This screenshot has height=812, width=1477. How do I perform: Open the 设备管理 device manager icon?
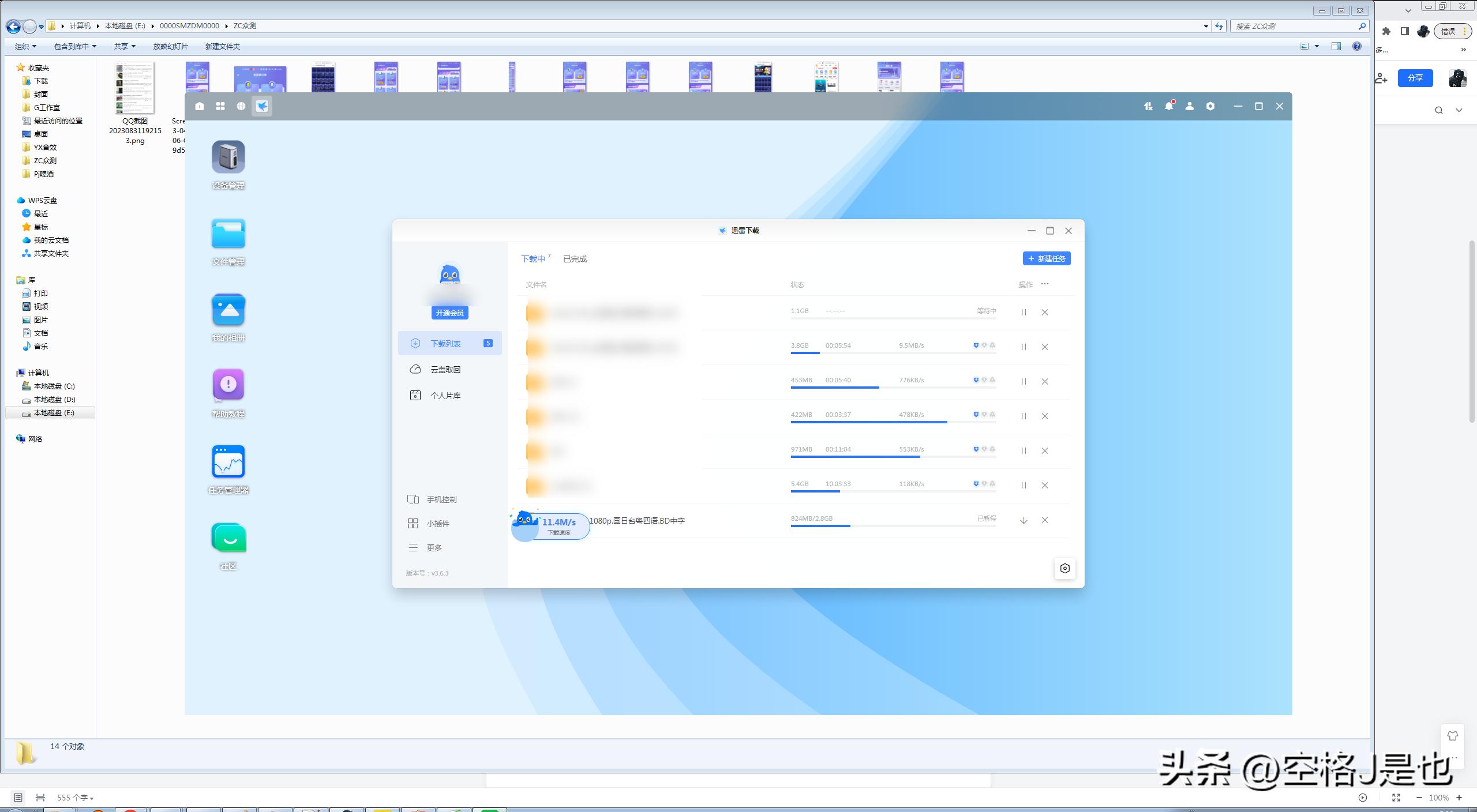point(228,157)
